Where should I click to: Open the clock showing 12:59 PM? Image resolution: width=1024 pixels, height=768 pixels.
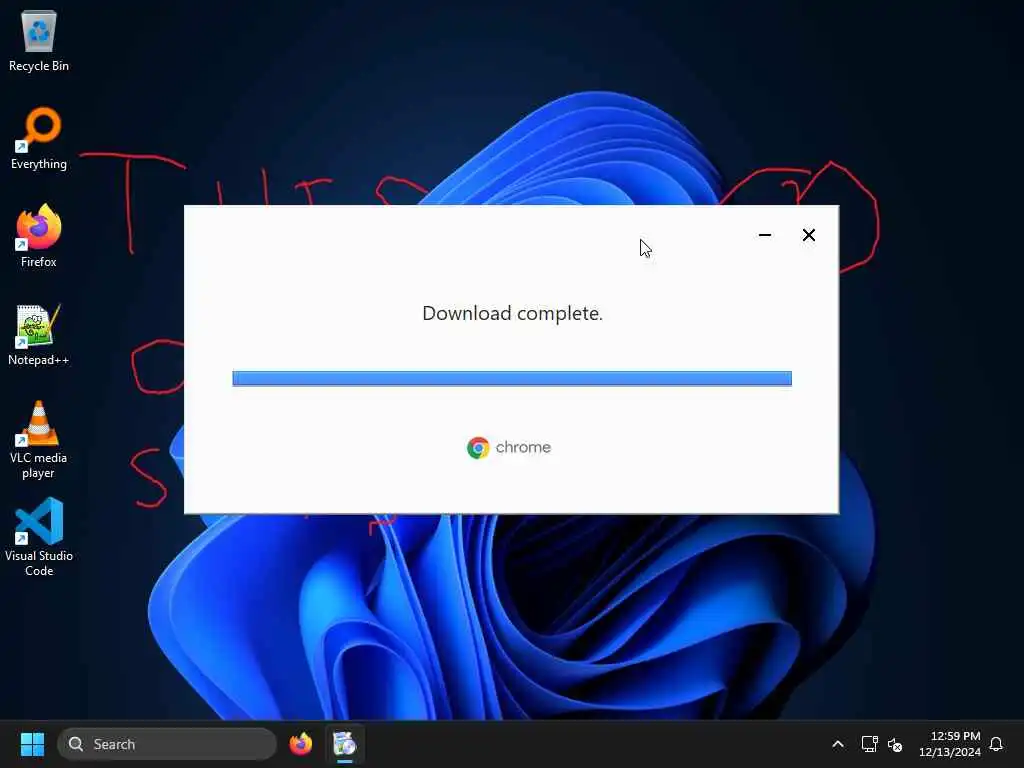tap(950, 744)
